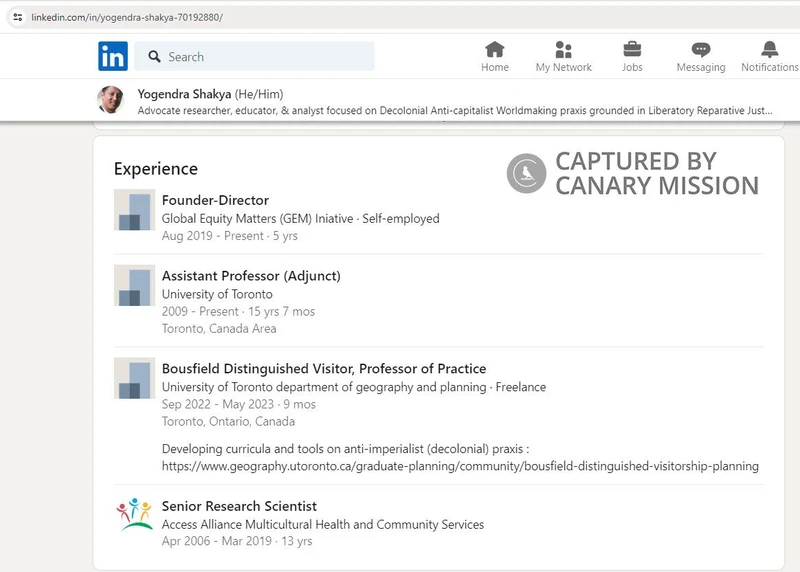This screenshot has height=572, width=800.
Task: Click the Home house icon
Action: (x=494, y=49)
